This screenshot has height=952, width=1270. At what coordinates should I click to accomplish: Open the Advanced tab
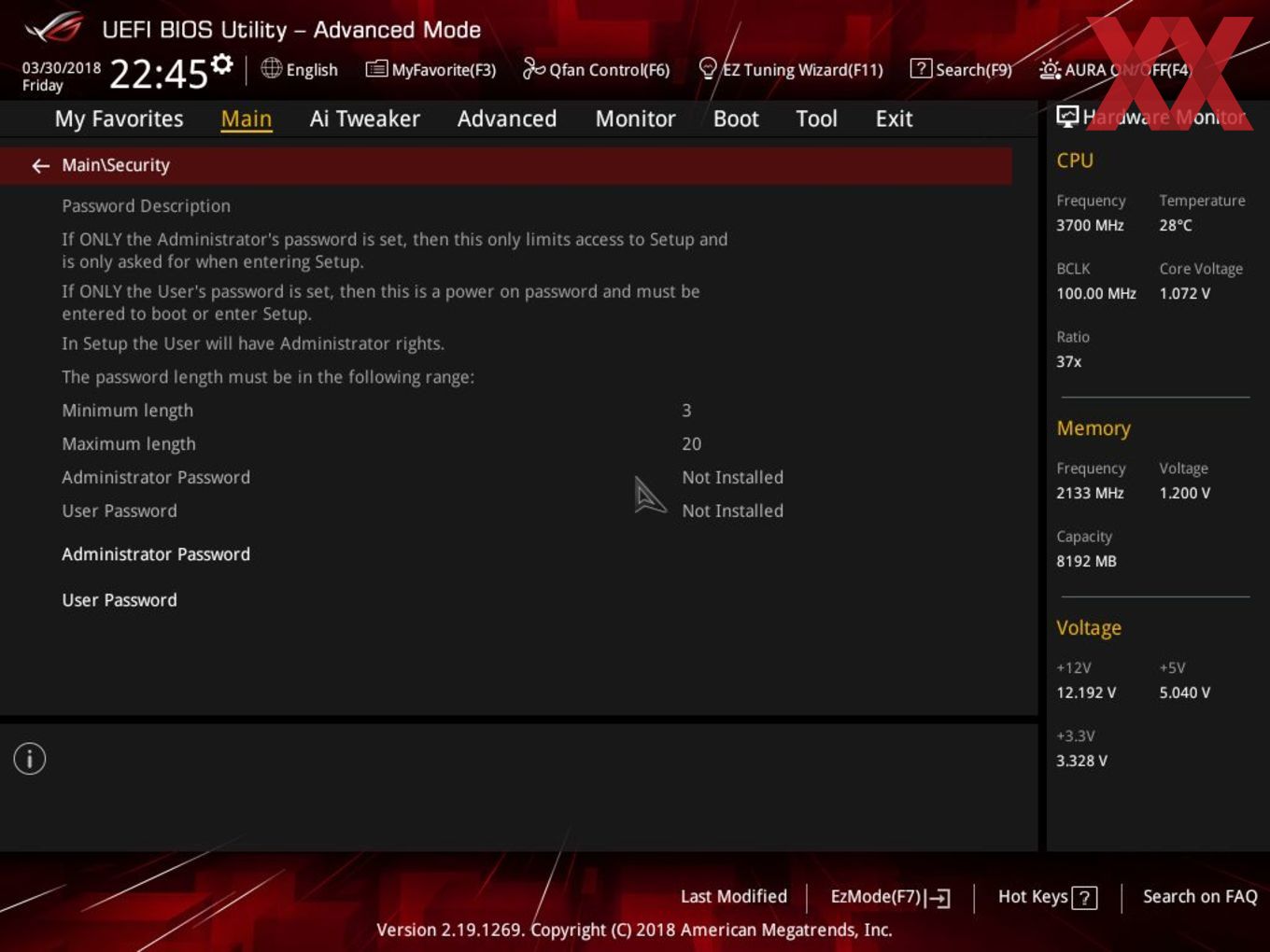coord(507,119)
